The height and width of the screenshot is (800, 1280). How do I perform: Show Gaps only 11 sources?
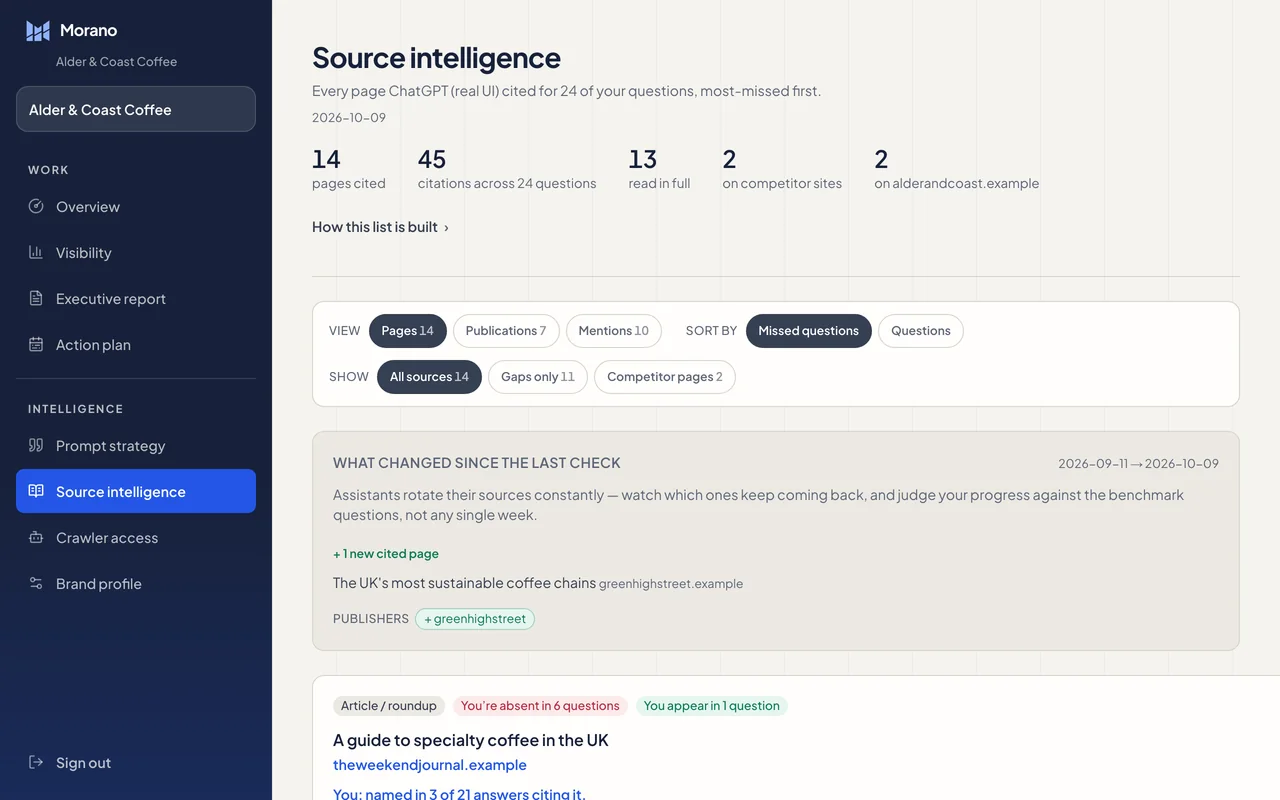[538, 377]
